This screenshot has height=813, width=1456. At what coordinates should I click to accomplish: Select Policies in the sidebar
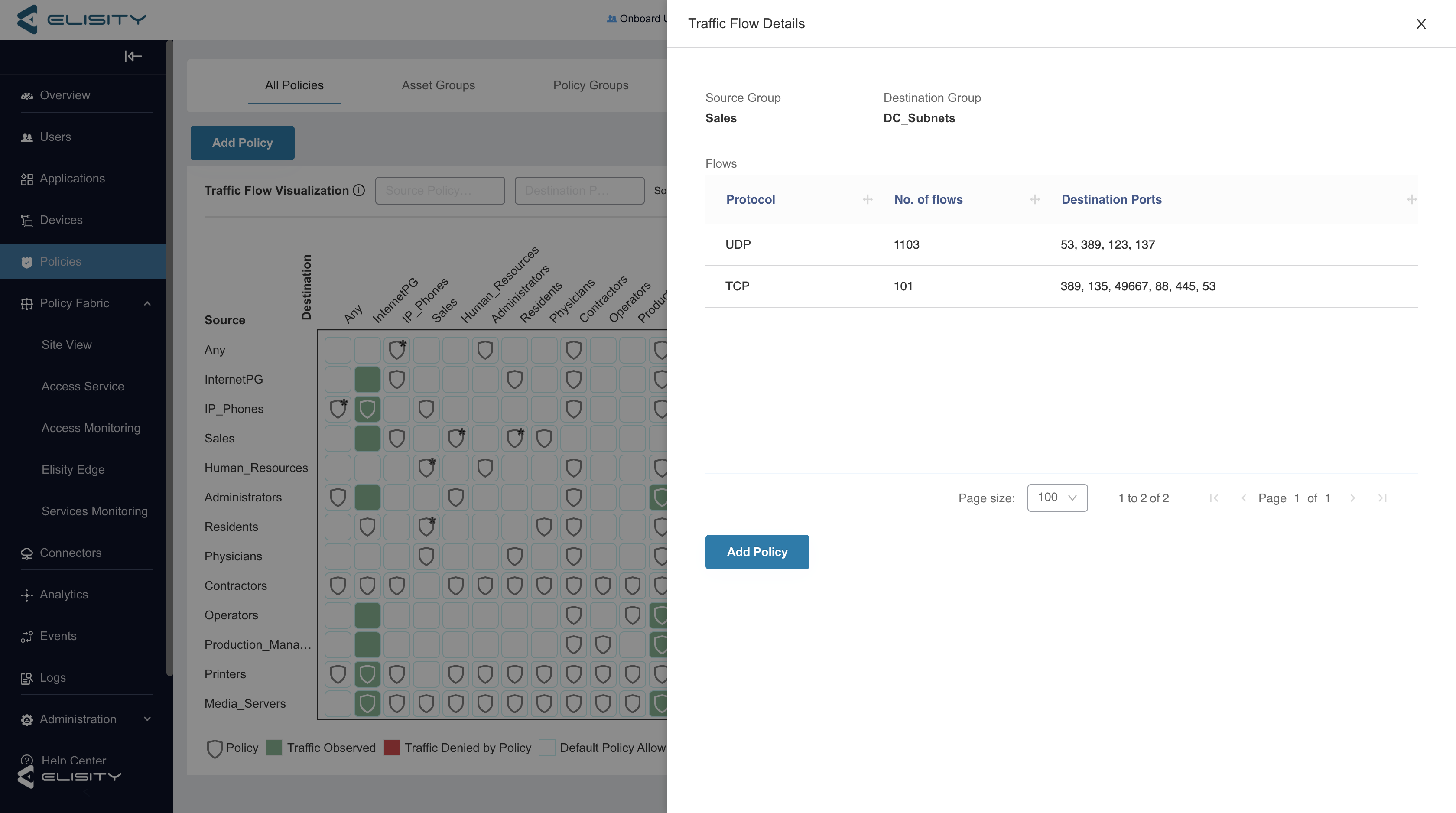[83, 262]
